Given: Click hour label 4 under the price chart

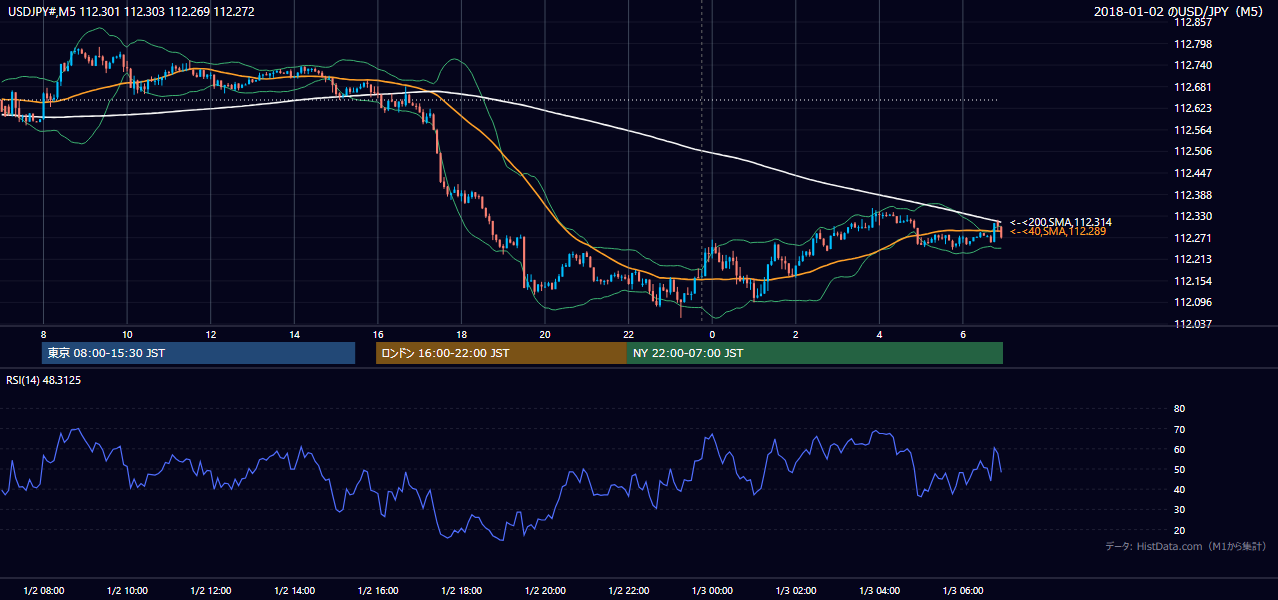Looking at the screenshot, I should [x=880, y=334].
